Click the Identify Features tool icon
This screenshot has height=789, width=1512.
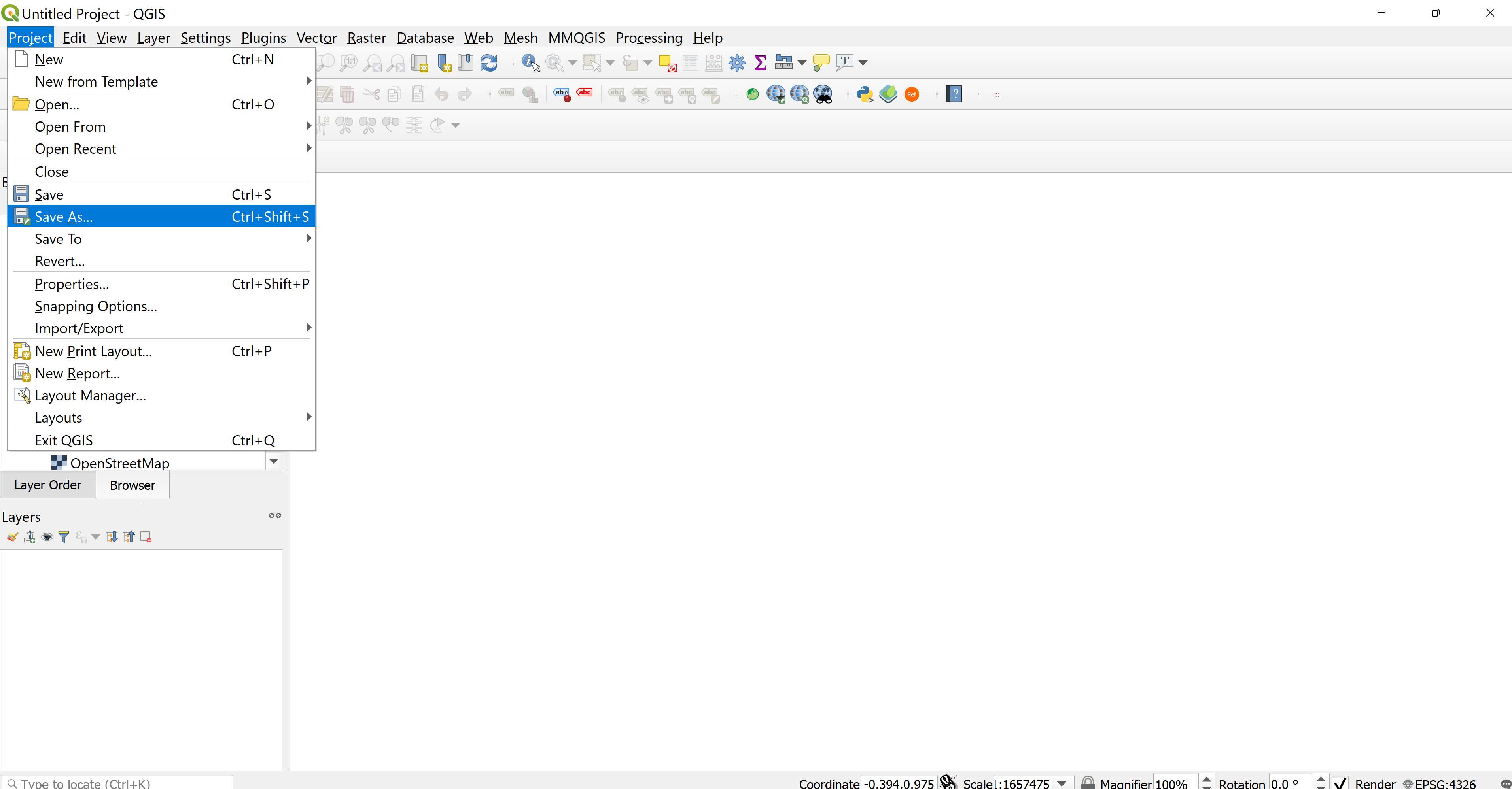530,62
